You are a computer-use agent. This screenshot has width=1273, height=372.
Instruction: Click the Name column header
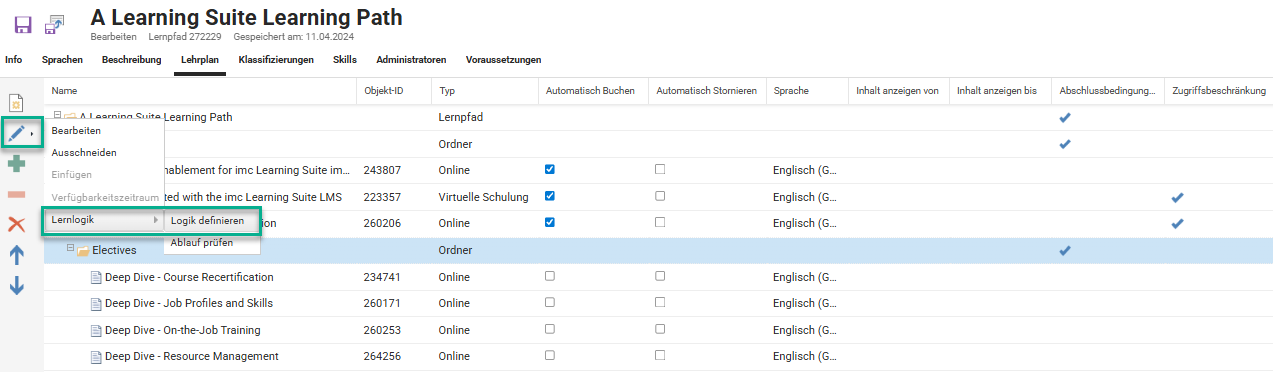click(201, 91)
